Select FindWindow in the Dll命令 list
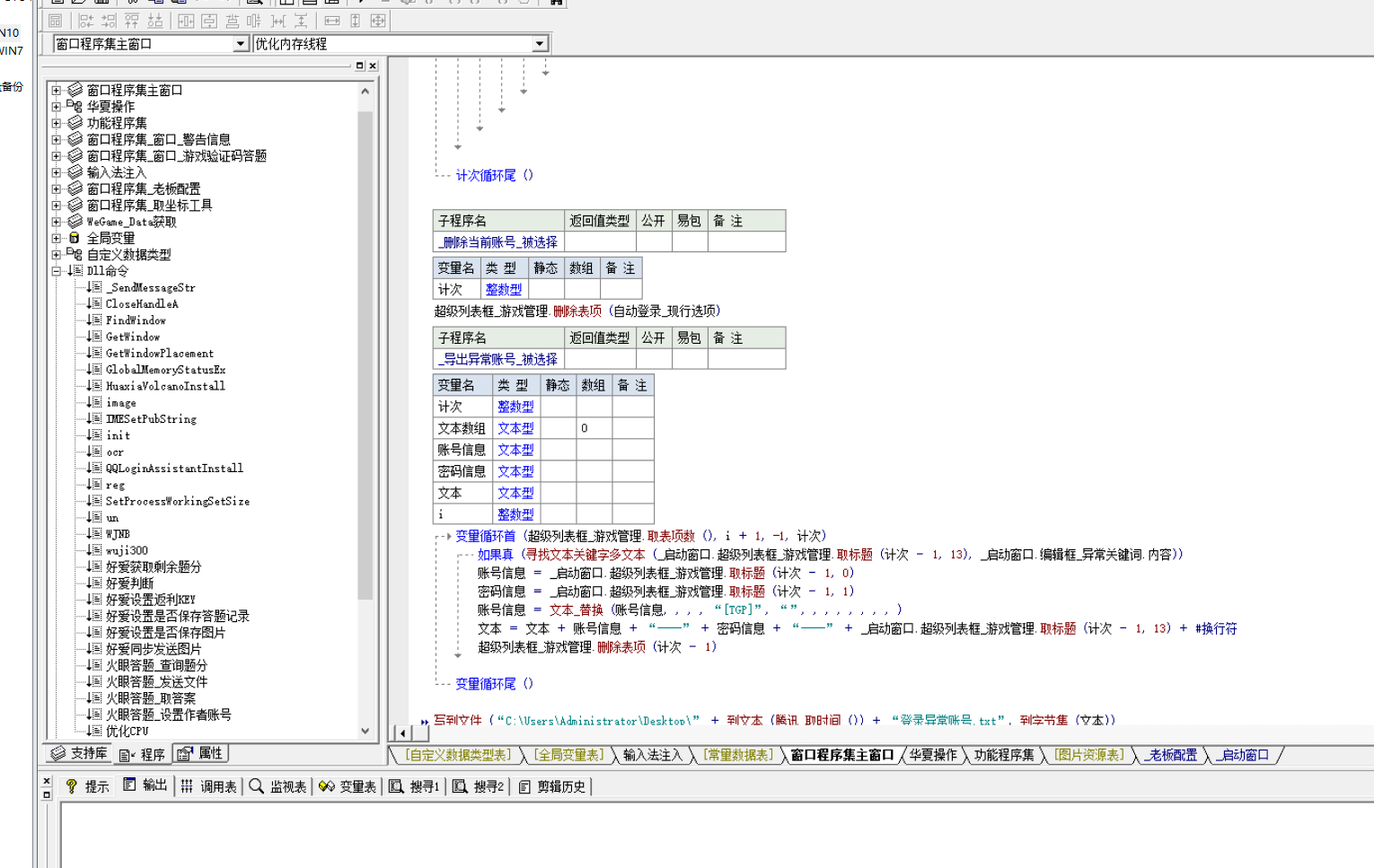Screen dimensions: 1374x868 [136, 320]
